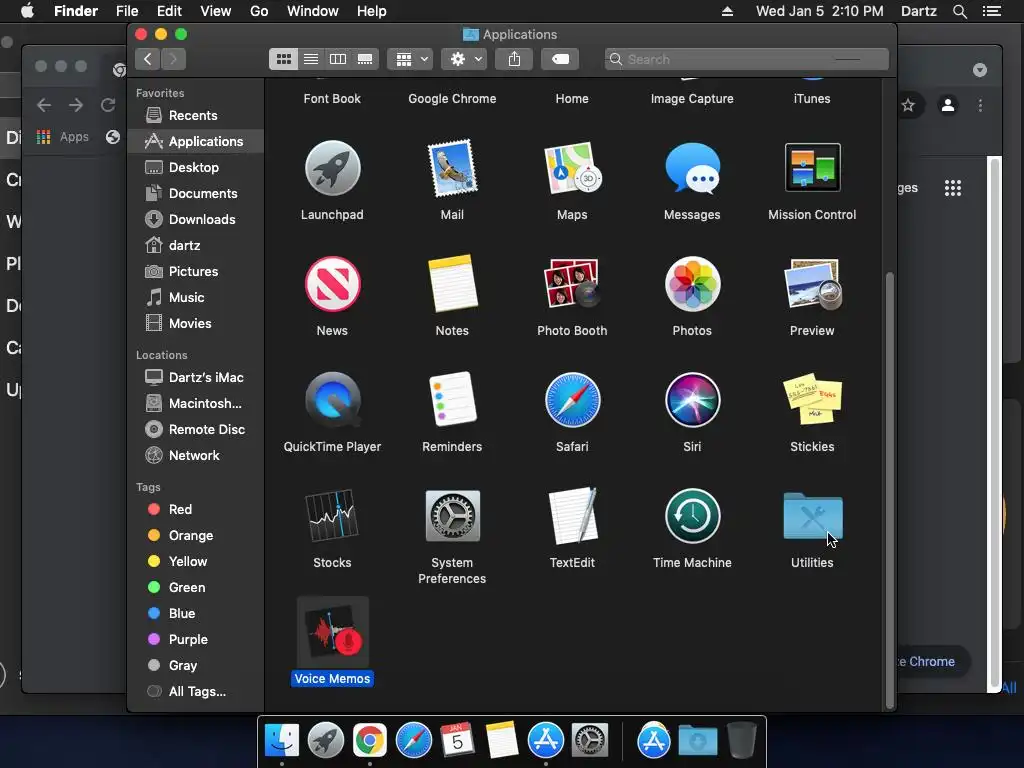
Task: Click the Safari icon in Applications window
Action: 572,400
